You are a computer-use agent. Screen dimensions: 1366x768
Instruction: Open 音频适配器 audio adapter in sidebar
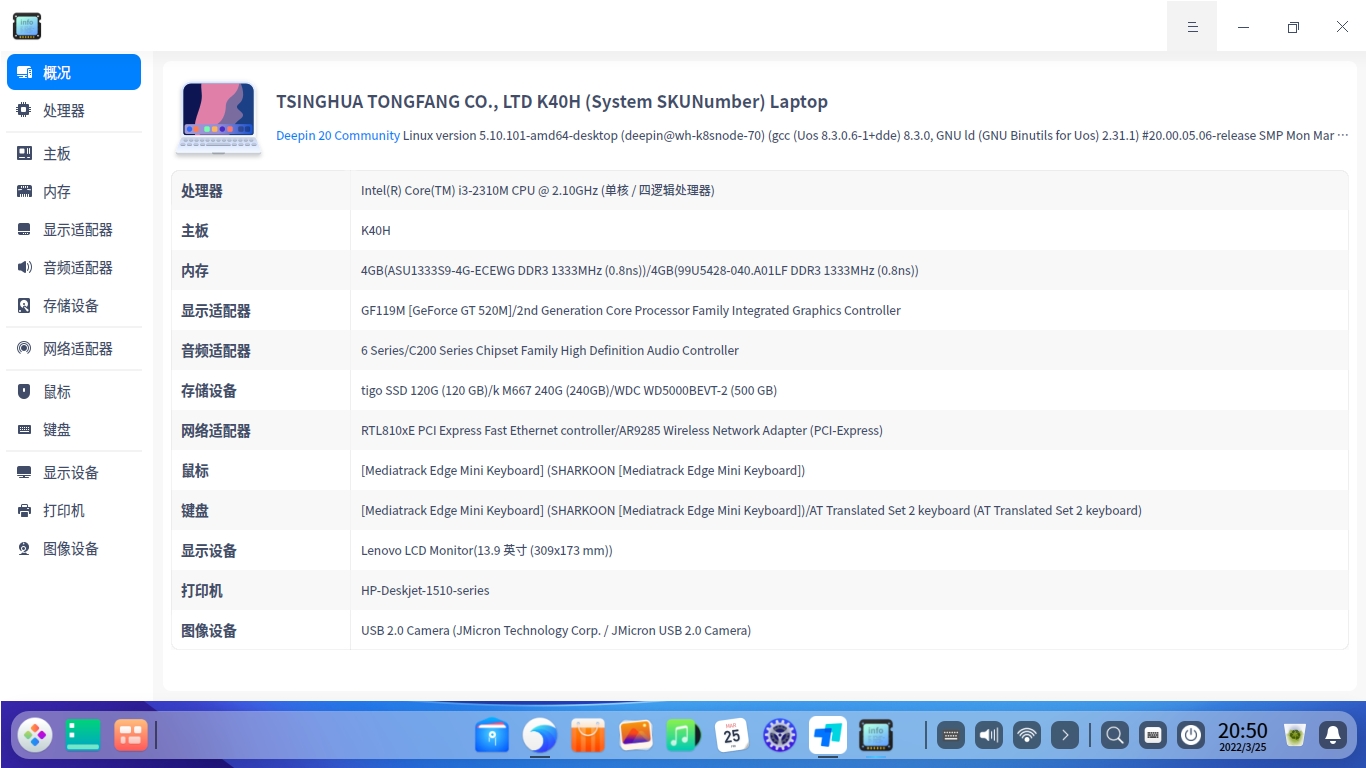[74, 267]
